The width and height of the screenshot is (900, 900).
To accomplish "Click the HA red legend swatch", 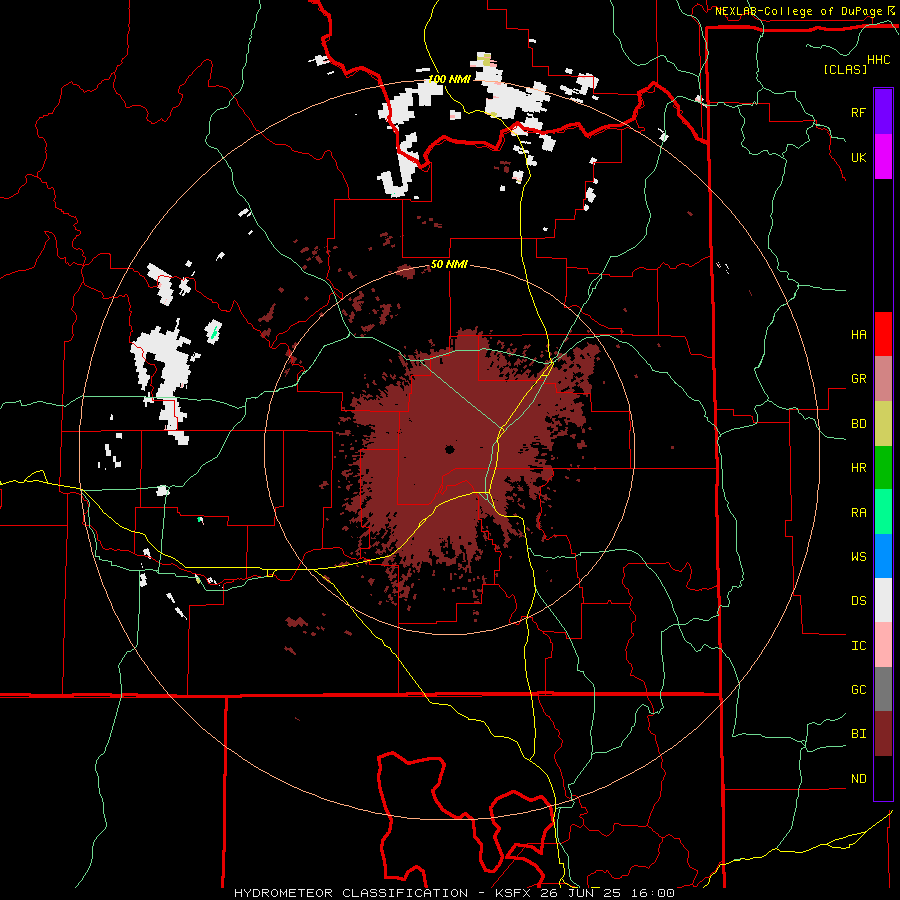I will [x=883, y=334].
